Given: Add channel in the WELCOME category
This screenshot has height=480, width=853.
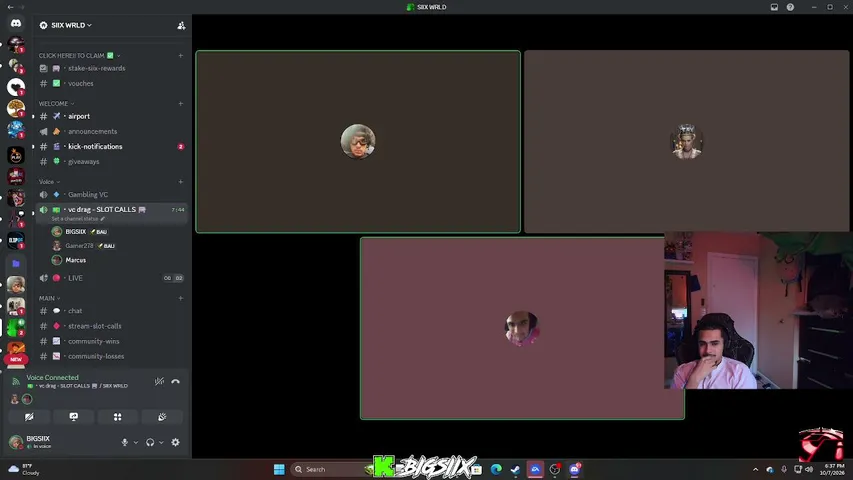Looking at the screenshot, I should [x=181, y=103].
